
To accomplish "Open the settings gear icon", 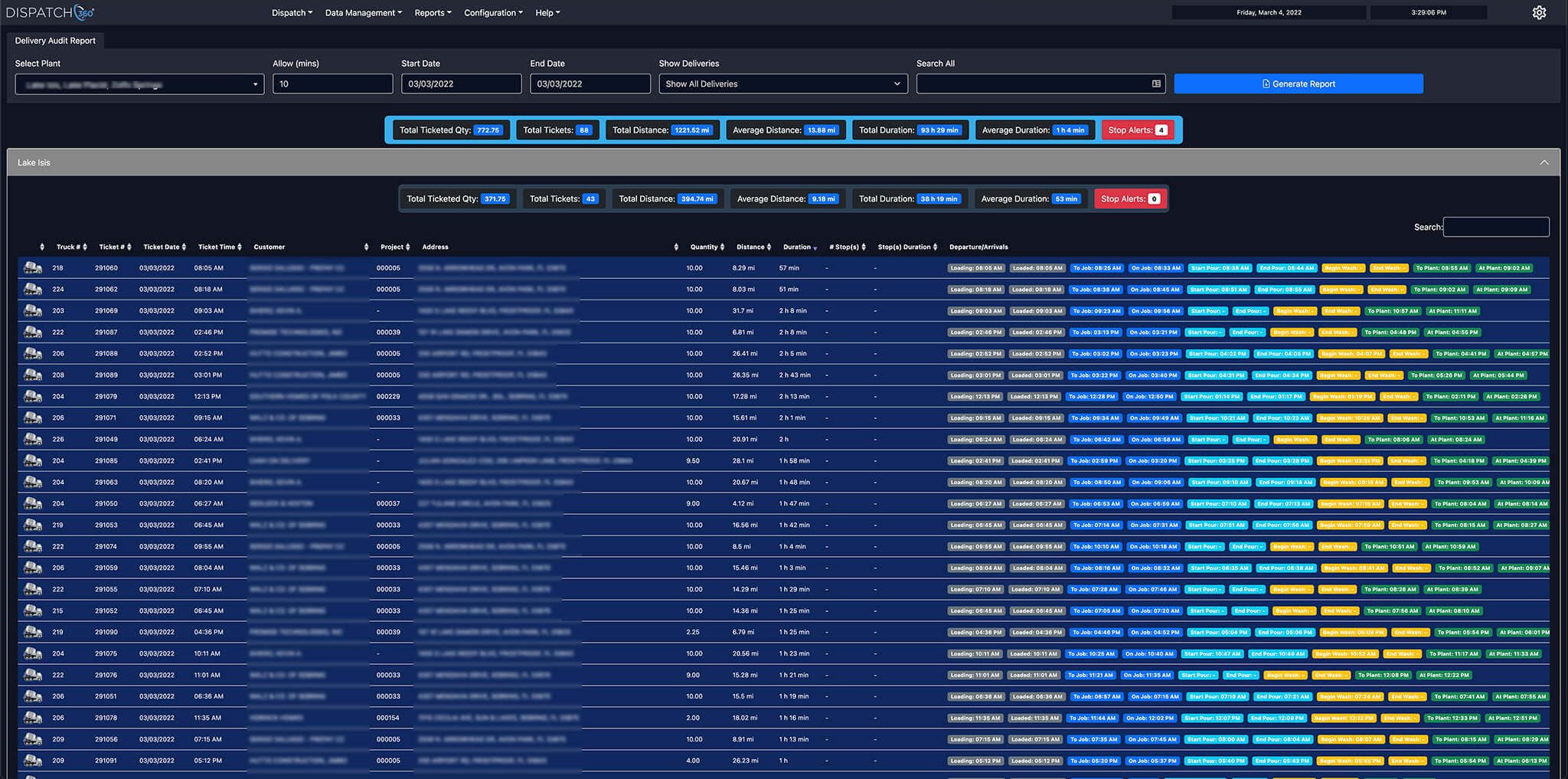I will point(1539,13).
